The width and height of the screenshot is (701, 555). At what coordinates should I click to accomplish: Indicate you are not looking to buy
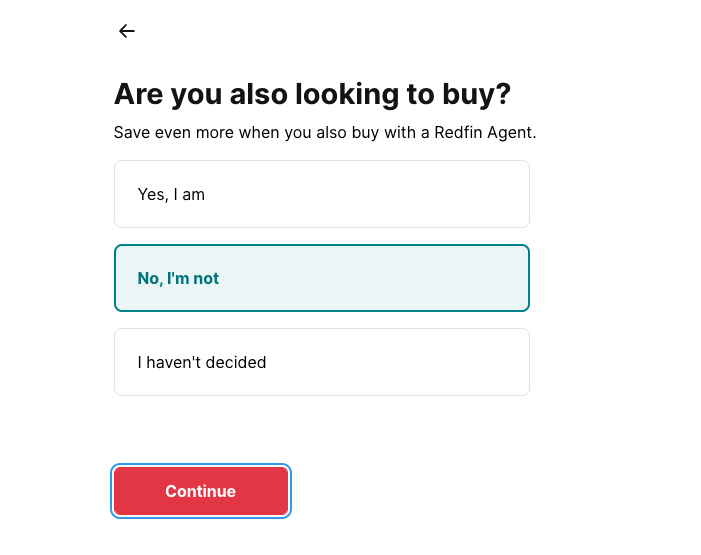pos(321,278)
